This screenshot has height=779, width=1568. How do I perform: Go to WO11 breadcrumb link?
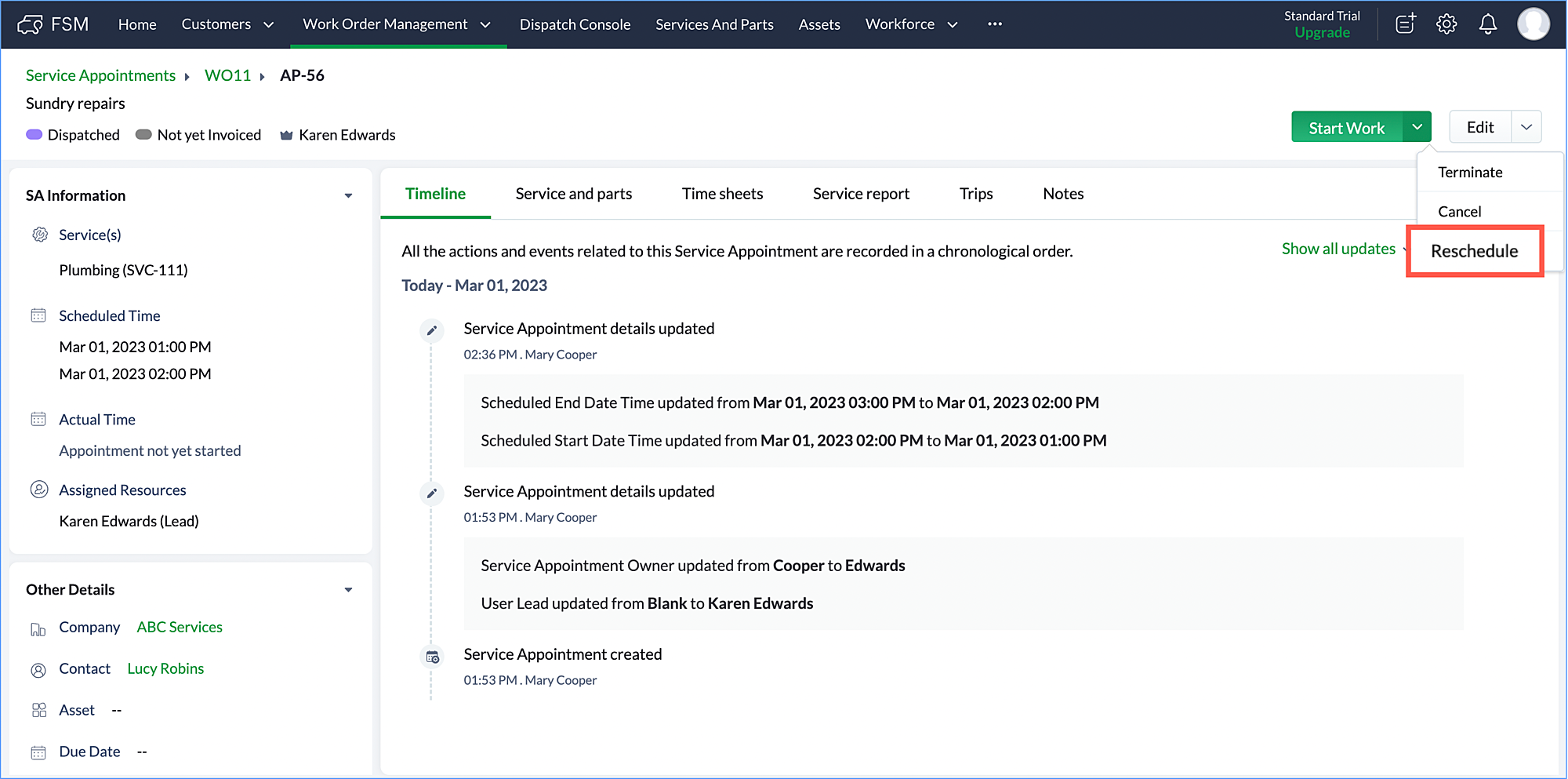click(x=227, y=75)
